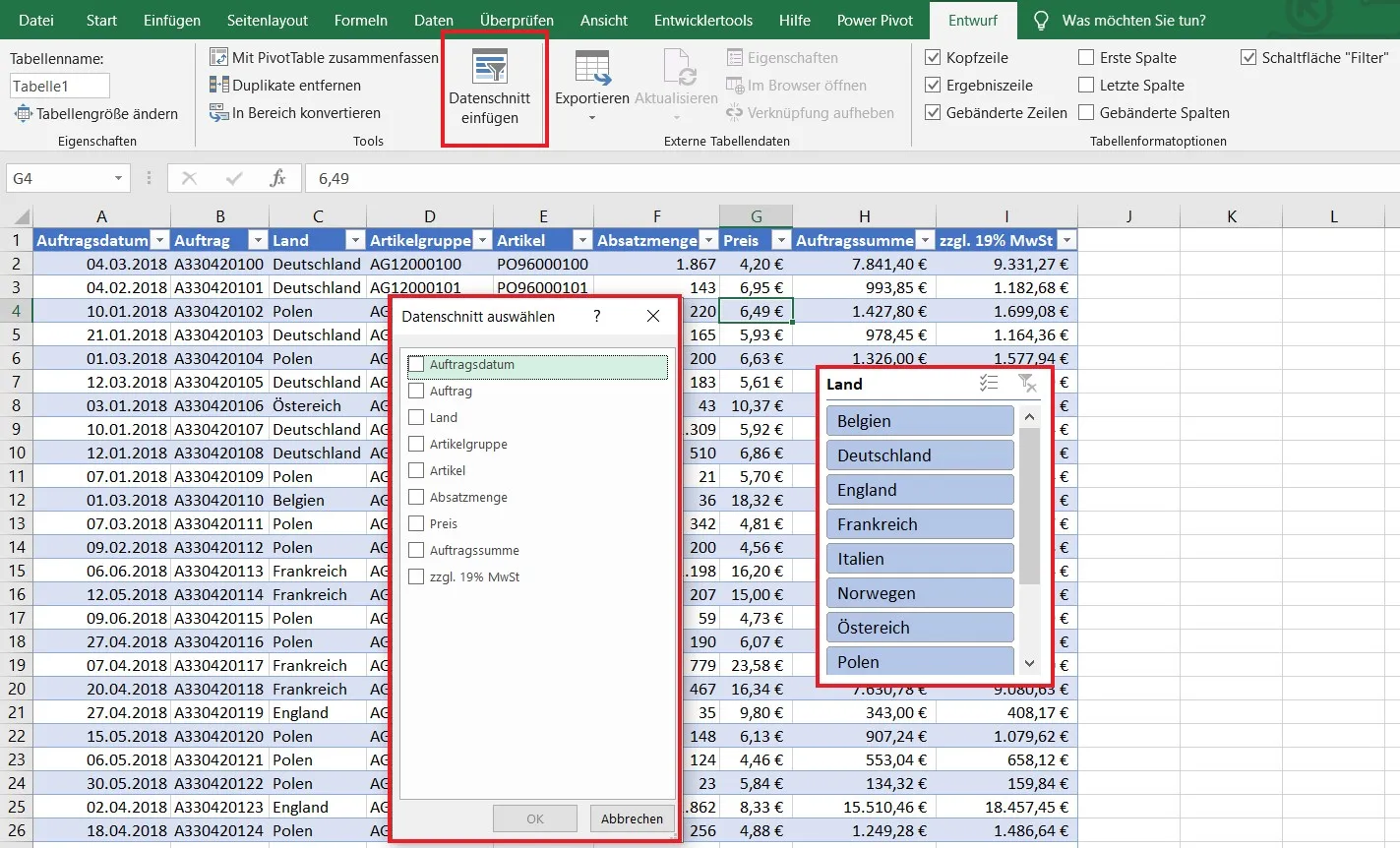The image size is (1400, 848).
Task: Open the Power Pivot tab
Action: click(875, 20)
